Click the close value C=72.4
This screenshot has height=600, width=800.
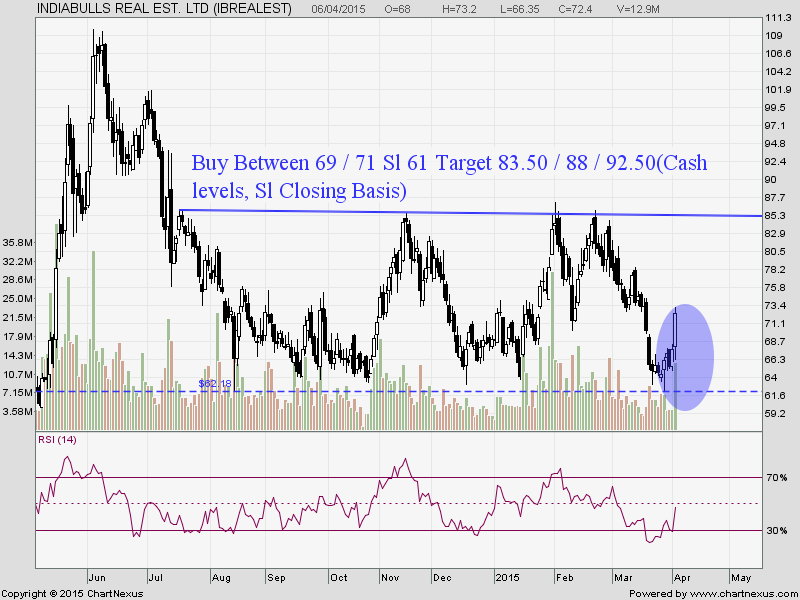click(x=575, y=9)
